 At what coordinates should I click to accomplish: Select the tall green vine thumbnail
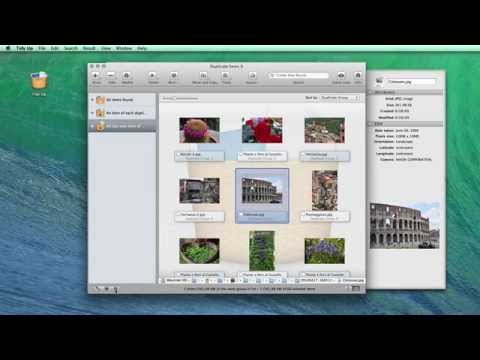click(x=262, y=251)
